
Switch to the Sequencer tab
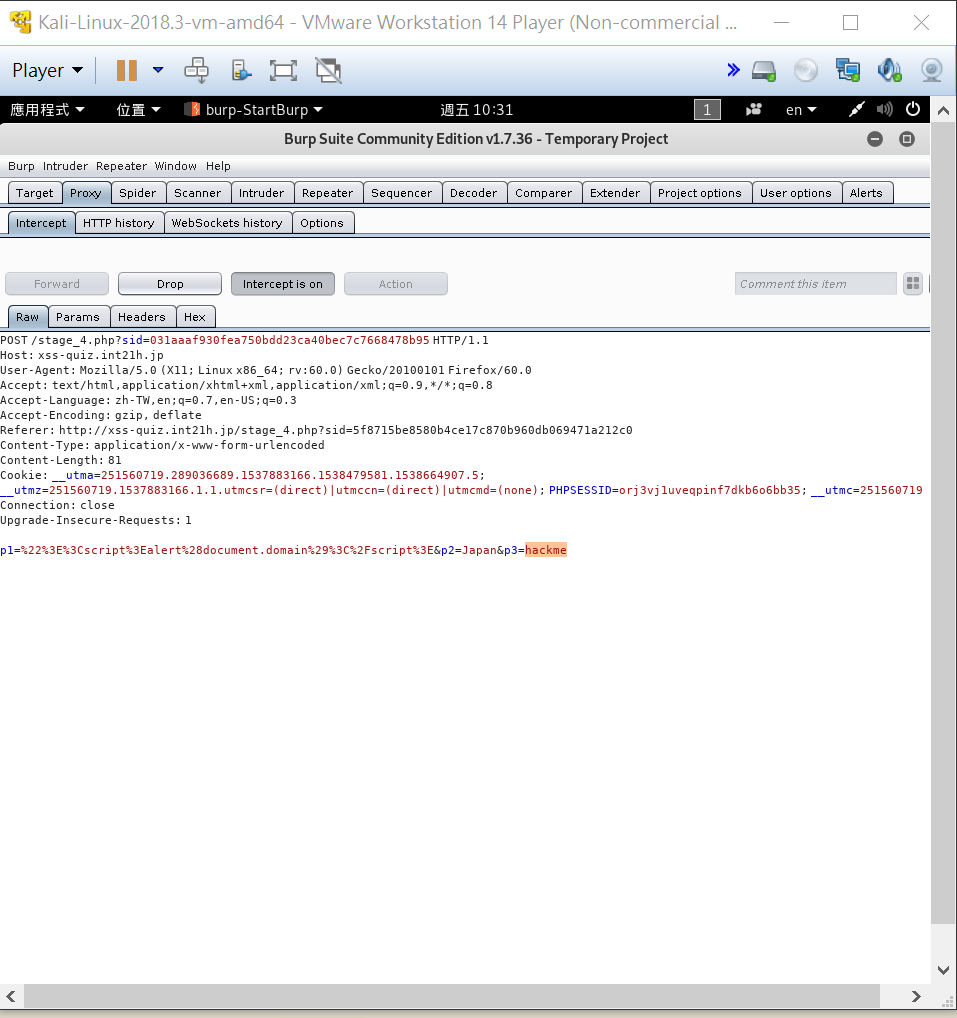click(401, 193)
